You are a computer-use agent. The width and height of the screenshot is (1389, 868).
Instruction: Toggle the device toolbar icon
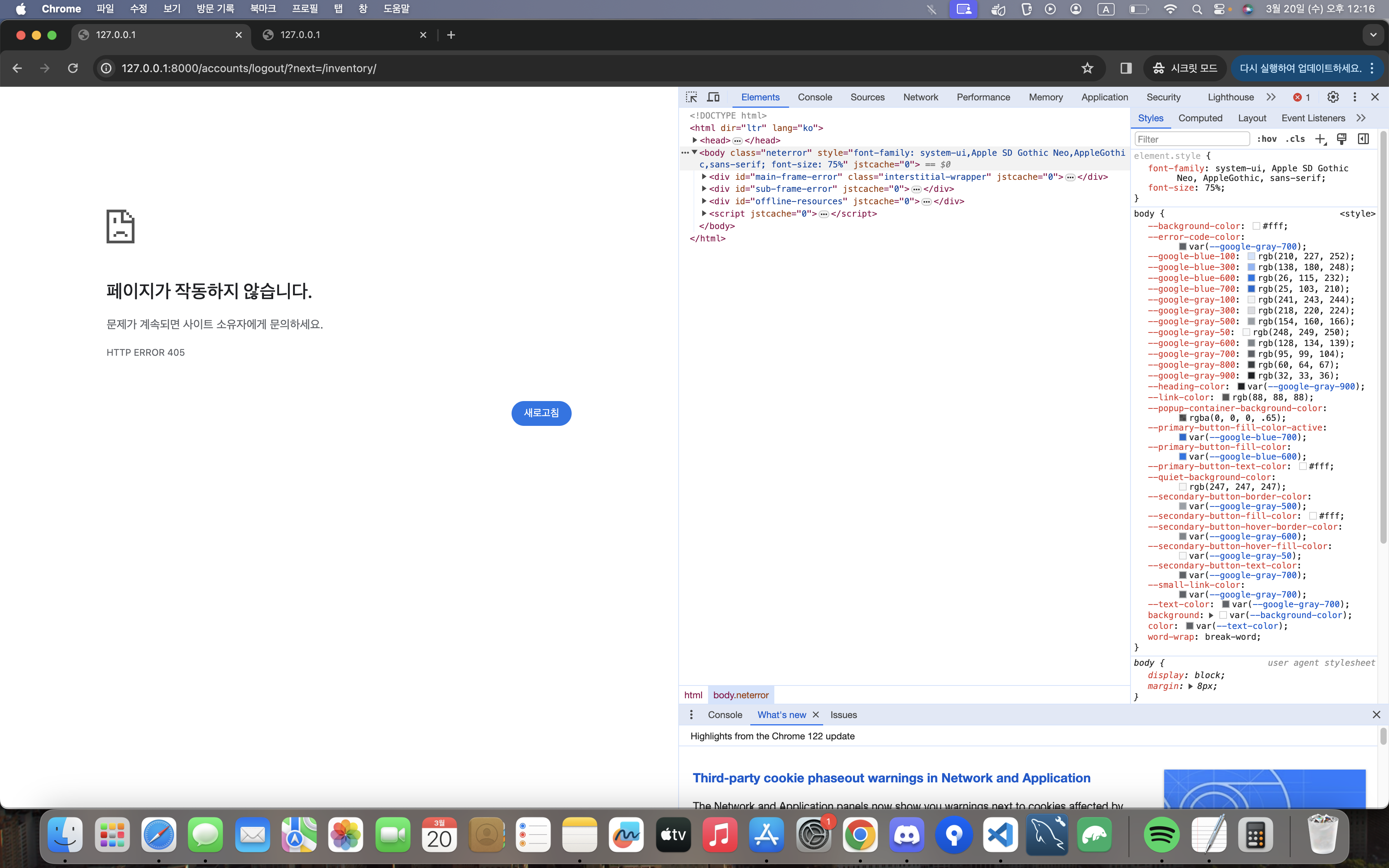click(x=713, y=97)
